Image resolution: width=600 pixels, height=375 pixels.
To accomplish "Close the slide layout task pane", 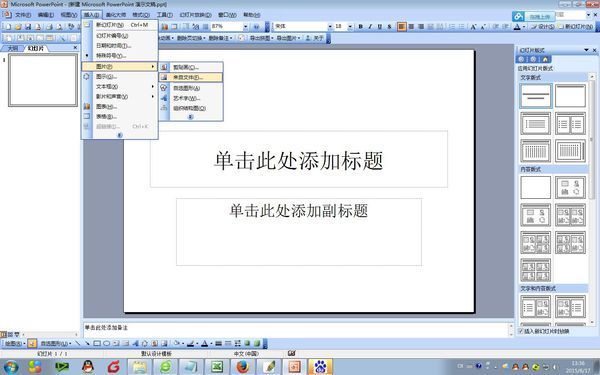I will [595, 50].
